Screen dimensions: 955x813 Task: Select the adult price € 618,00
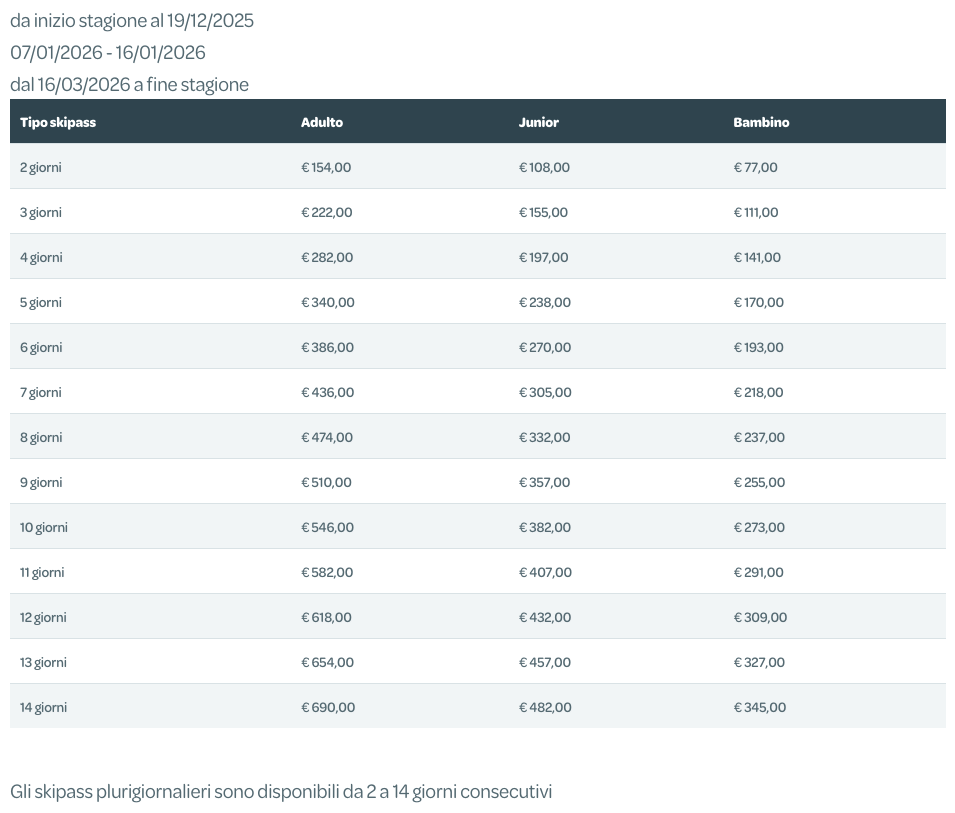327,617
